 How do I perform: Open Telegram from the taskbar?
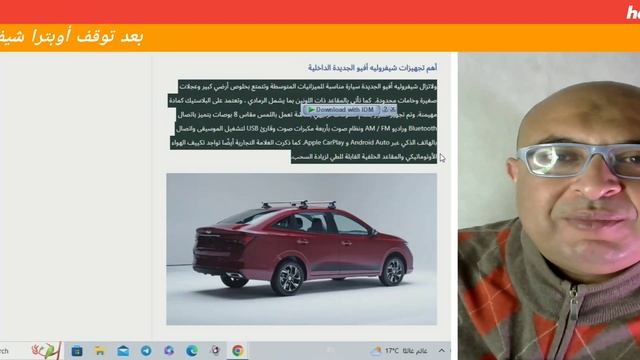pos(146,351)
